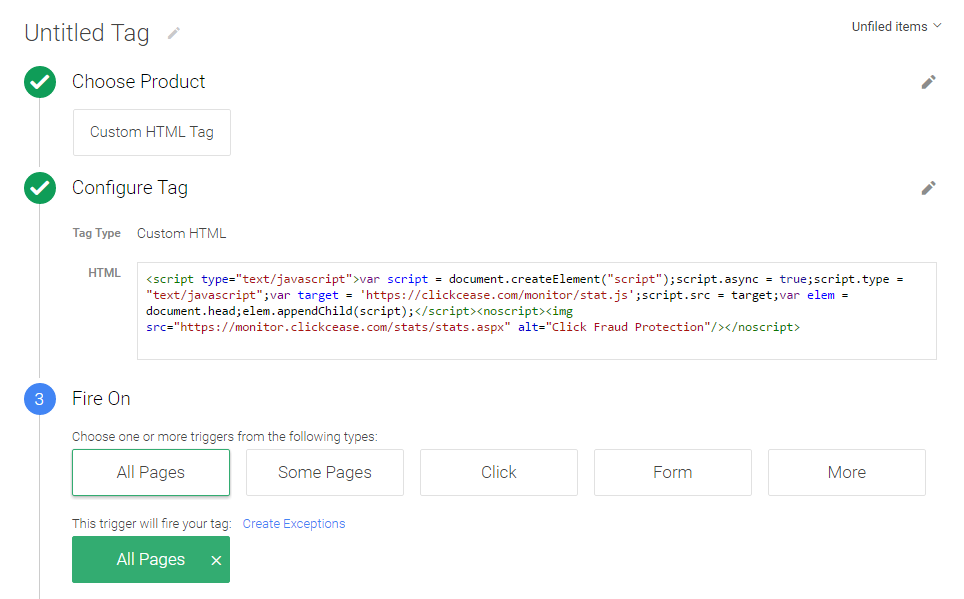This screenshot has width=964, height=599.
Task: Open the Create Exceptions link
Action: click(294, 523)
